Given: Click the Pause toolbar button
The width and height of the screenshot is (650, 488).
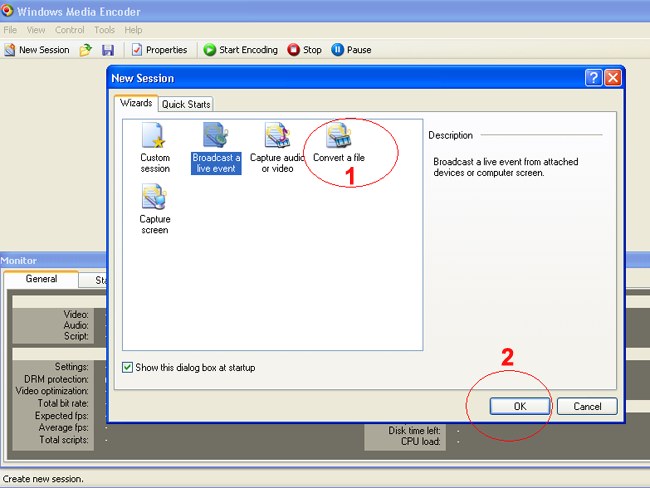Looking at the screenshot, I should [351, 50].
